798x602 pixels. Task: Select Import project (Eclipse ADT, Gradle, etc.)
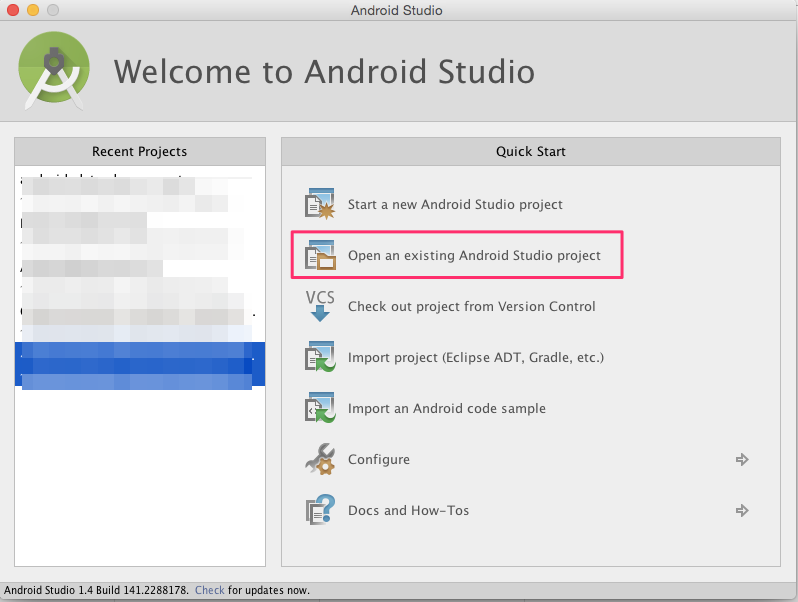[x=476, y=357]
